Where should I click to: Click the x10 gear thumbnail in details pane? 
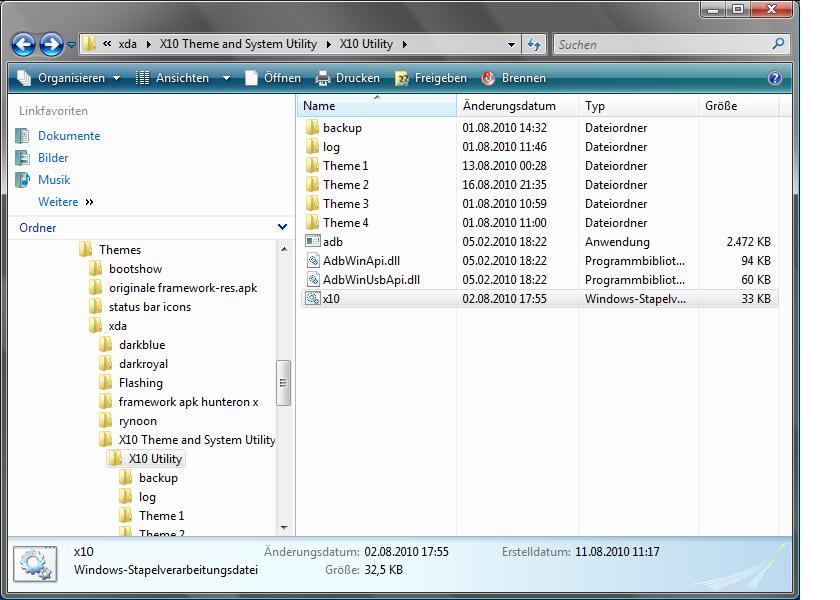click(35, 564)
